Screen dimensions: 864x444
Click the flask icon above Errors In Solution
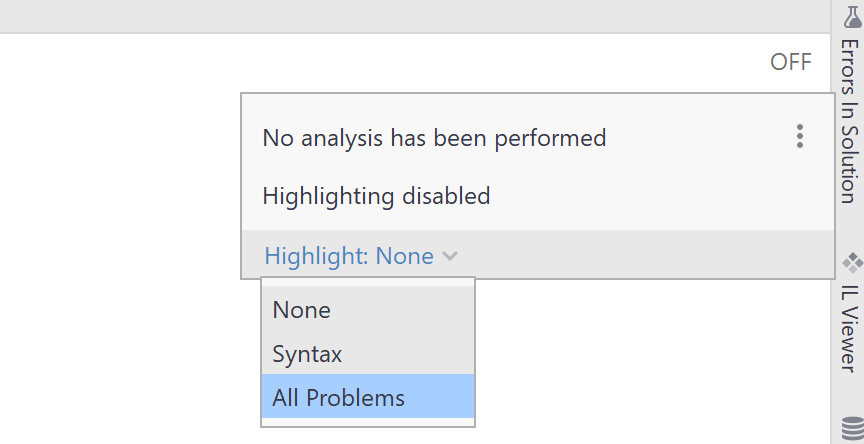coord(852,17)
